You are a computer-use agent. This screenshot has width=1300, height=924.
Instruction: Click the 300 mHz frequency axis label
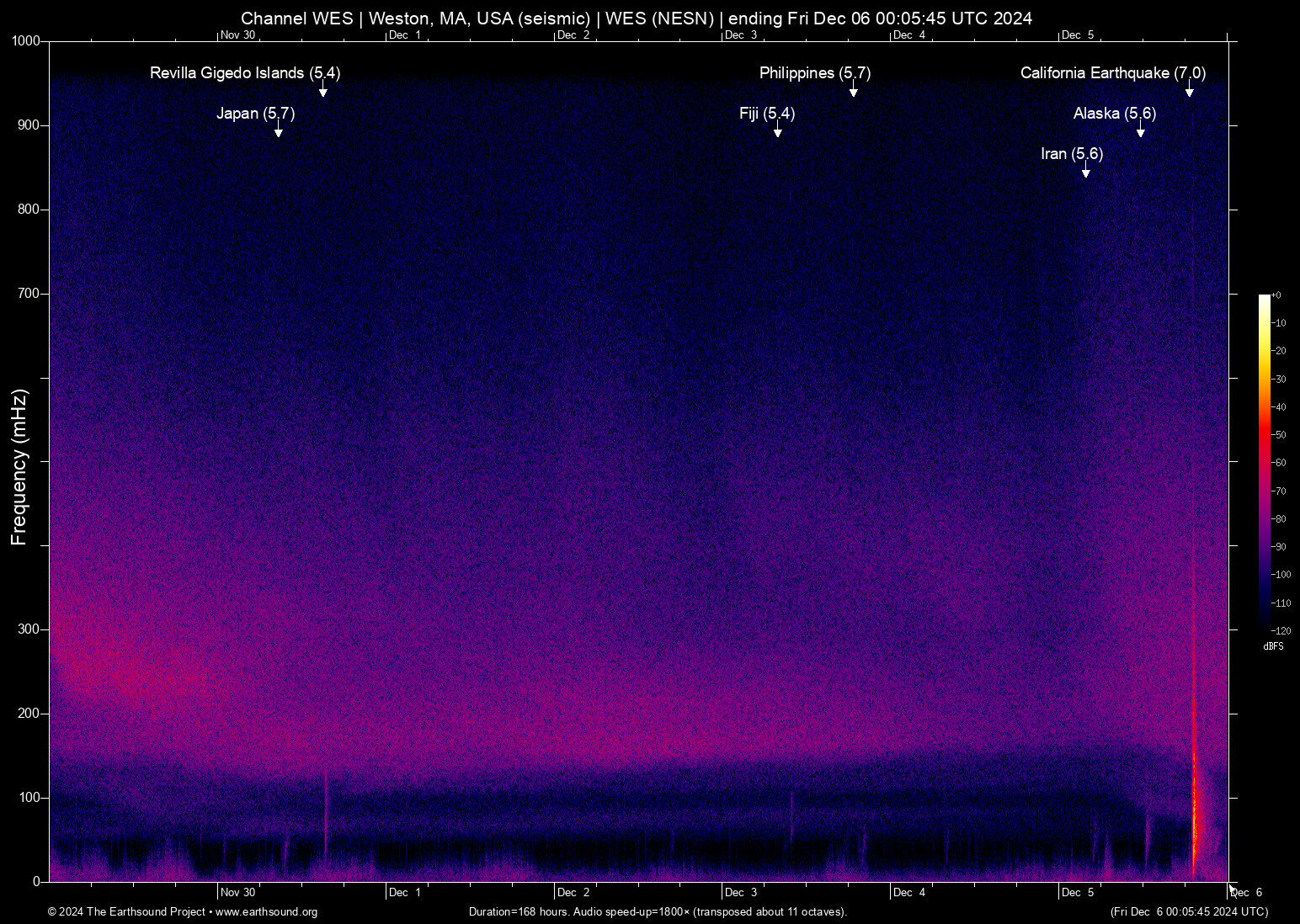29,629
